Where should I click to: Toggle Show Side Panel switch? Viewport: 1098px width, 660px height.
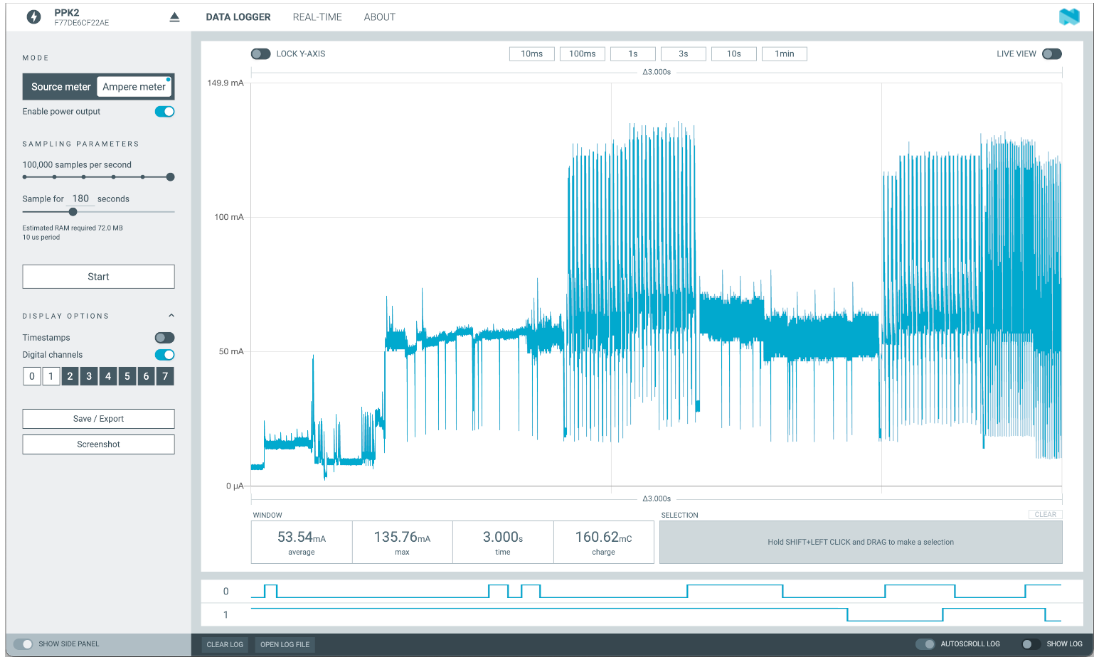click(x=23, y=644)
